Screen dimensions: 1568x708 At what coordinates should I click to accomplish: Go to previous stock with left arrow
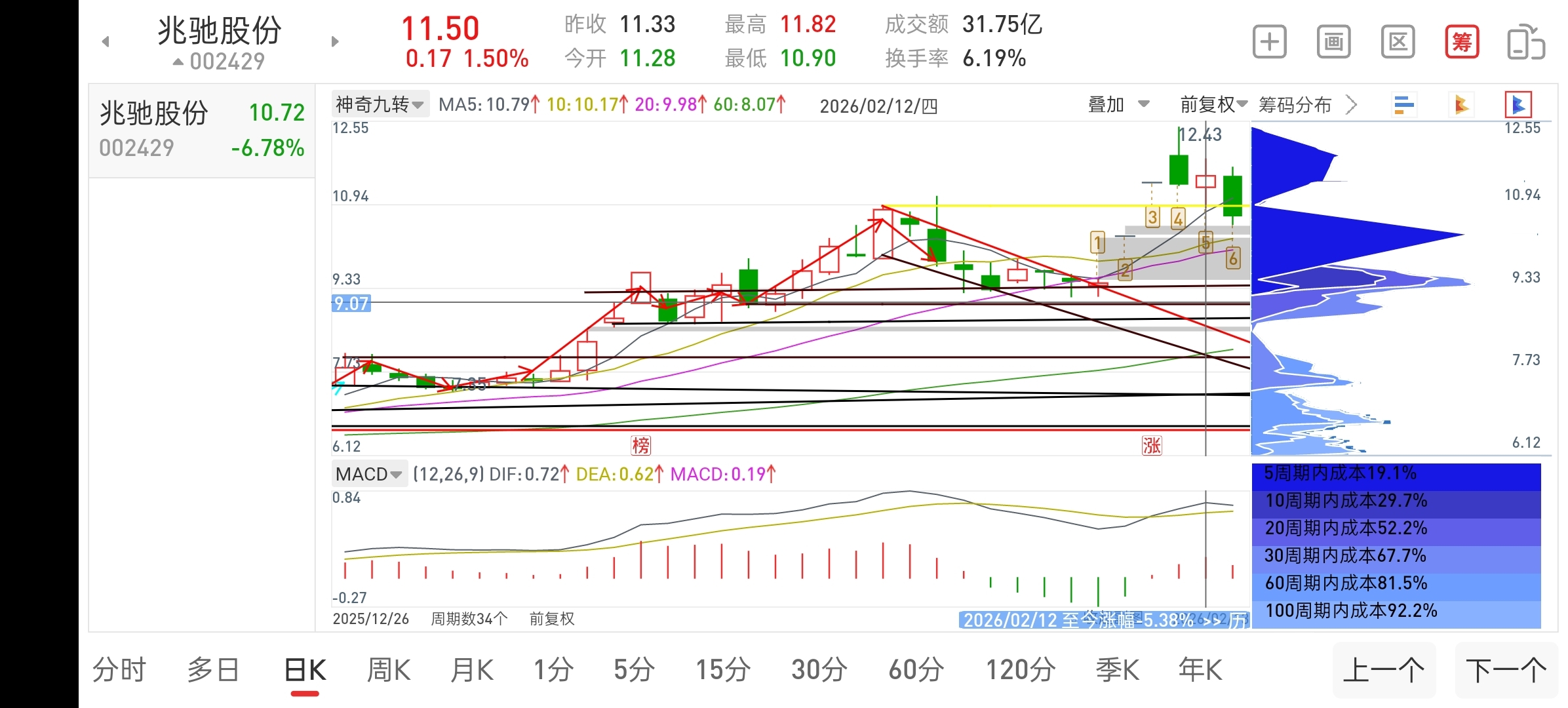(x=106, y=42)
